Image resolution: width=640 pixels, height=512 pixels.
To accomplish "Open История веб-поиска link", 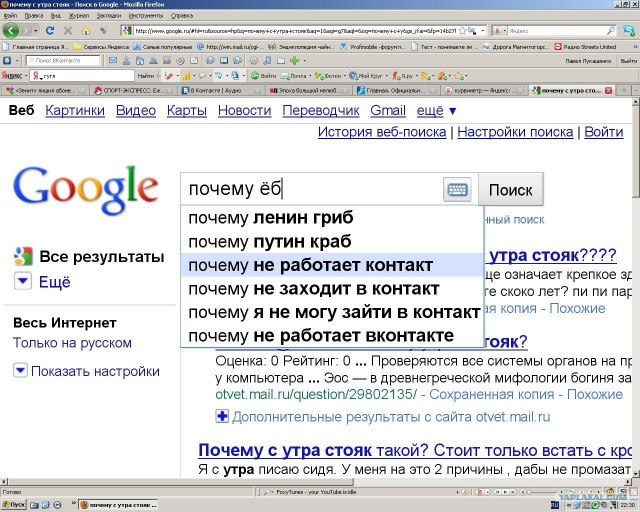I will [x=382, y=132].
